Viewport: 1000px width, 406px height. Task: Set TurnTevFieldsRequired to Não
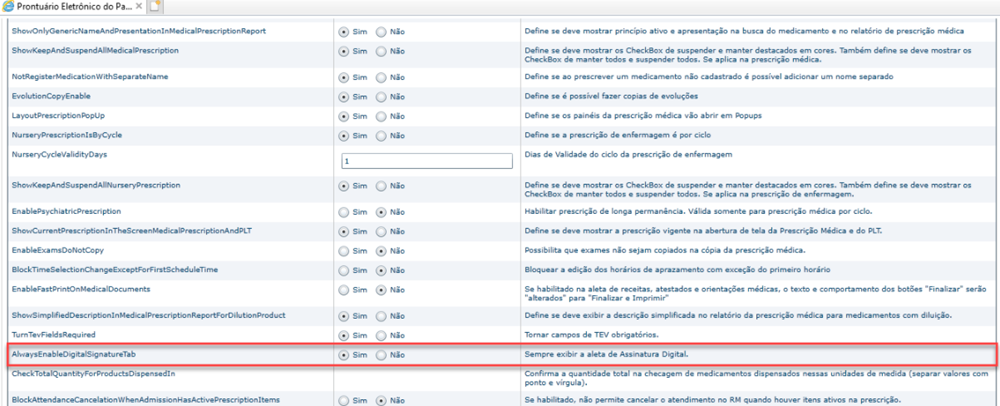point(381,336)
